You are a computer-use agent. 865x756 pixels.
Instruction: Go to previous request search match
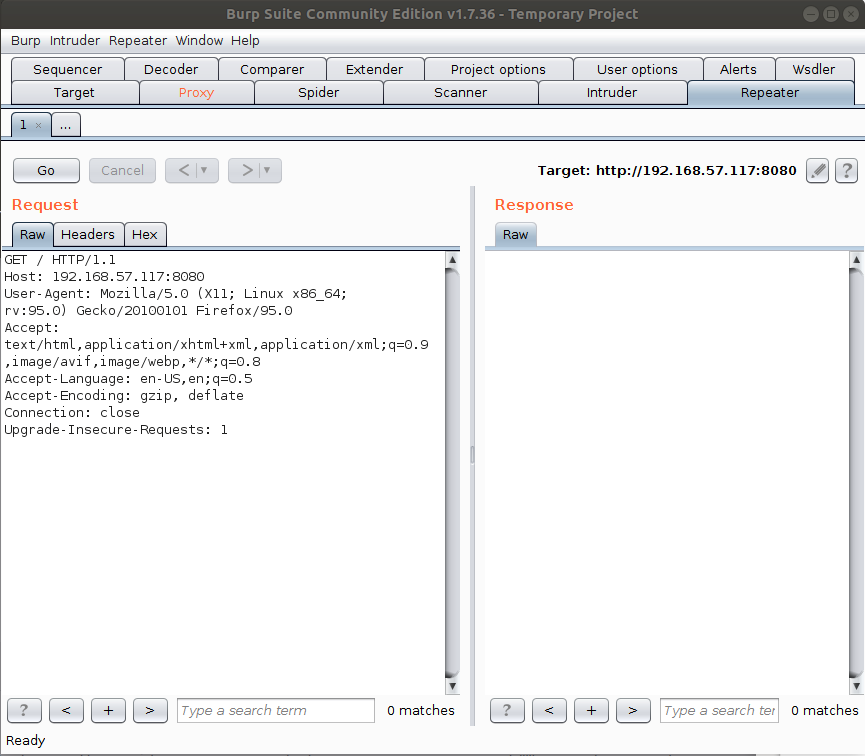coord(66,710)
